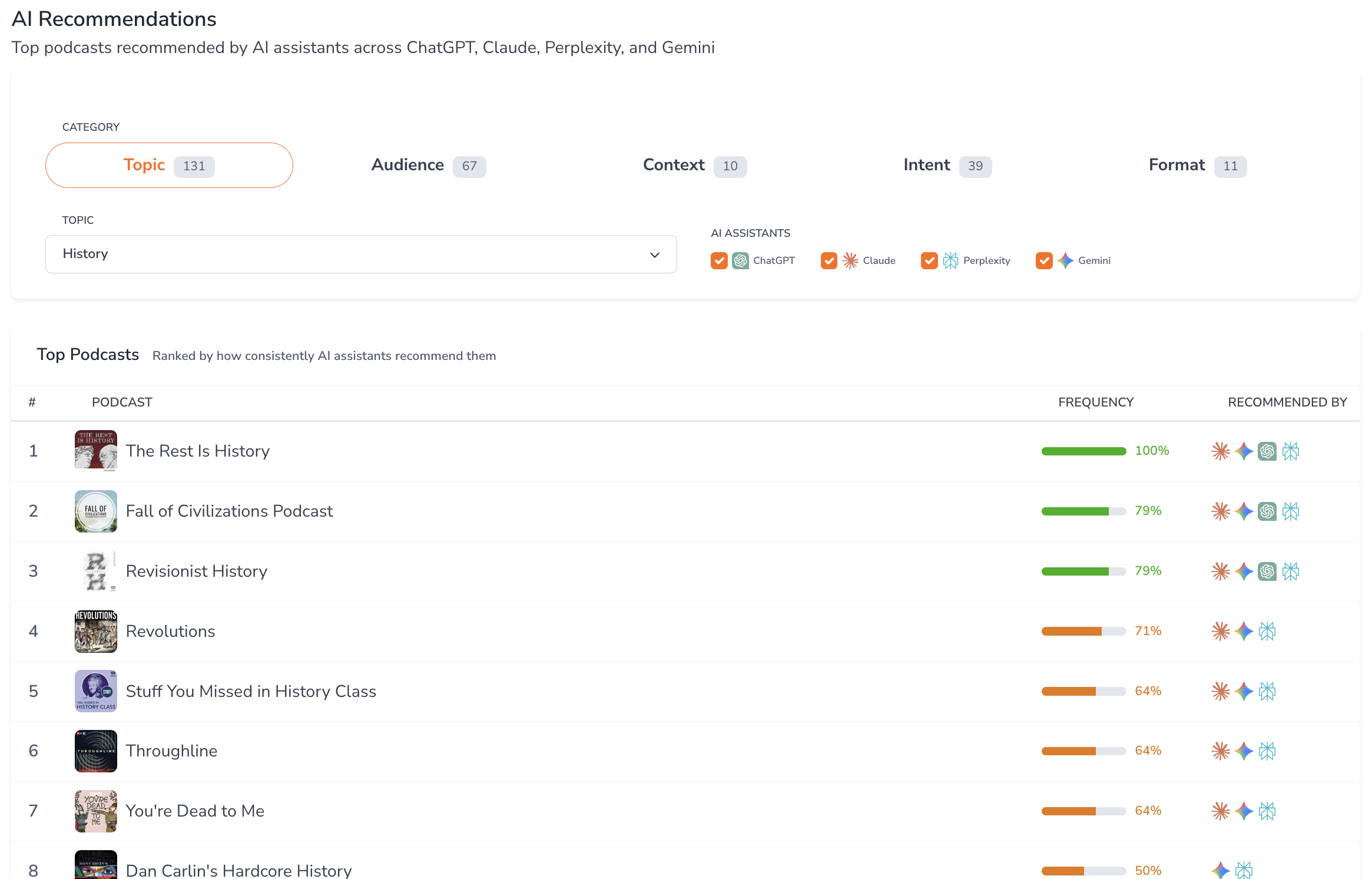This screenshot has height=879, width=1372.
Task: Click the 100% frequency bar for The Rest Is History
Action: pyautogui.click(x=1083, y=451)
